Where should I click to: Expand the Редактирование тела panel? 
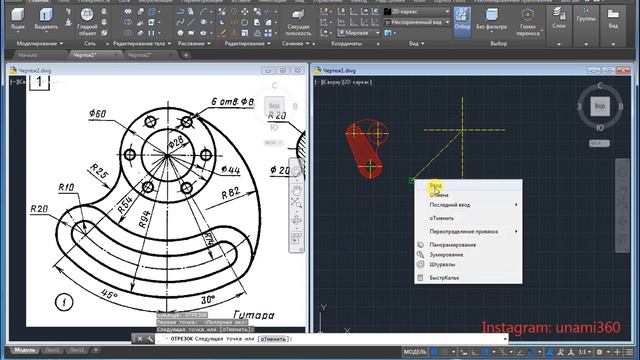coord(142,43)
